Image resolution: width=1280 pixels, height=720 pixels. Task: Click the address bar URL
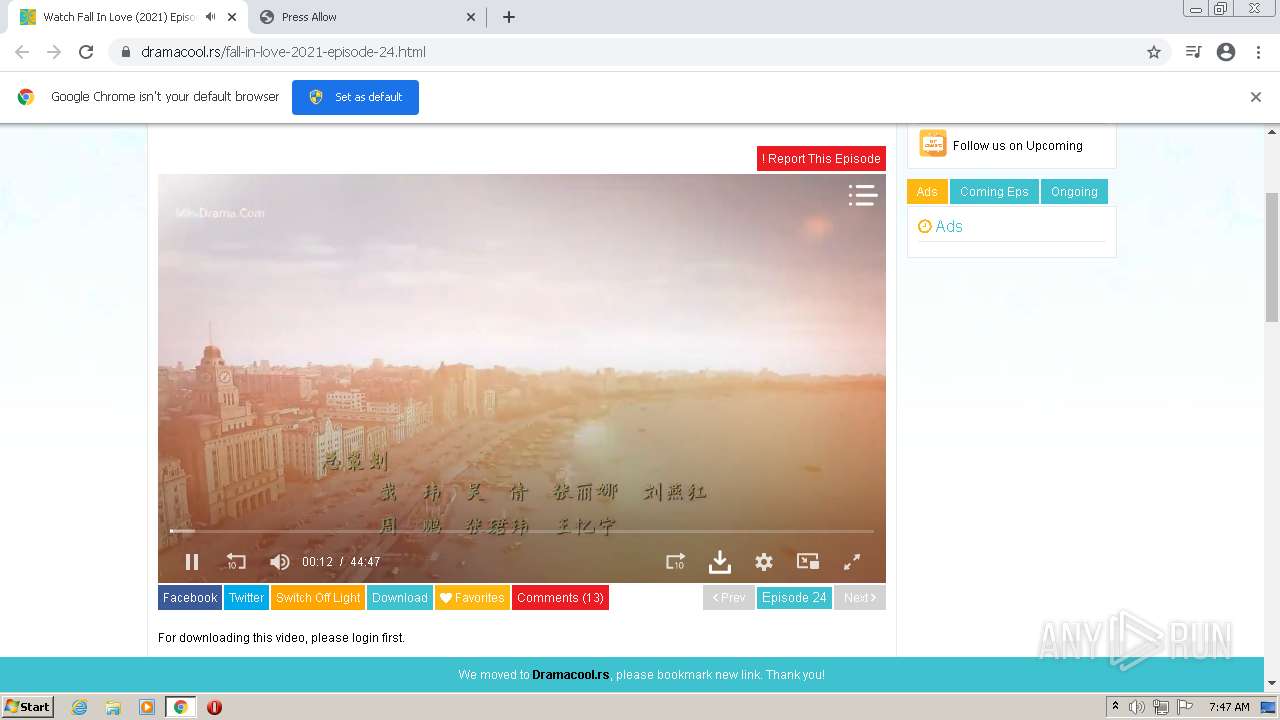[284, 52]
